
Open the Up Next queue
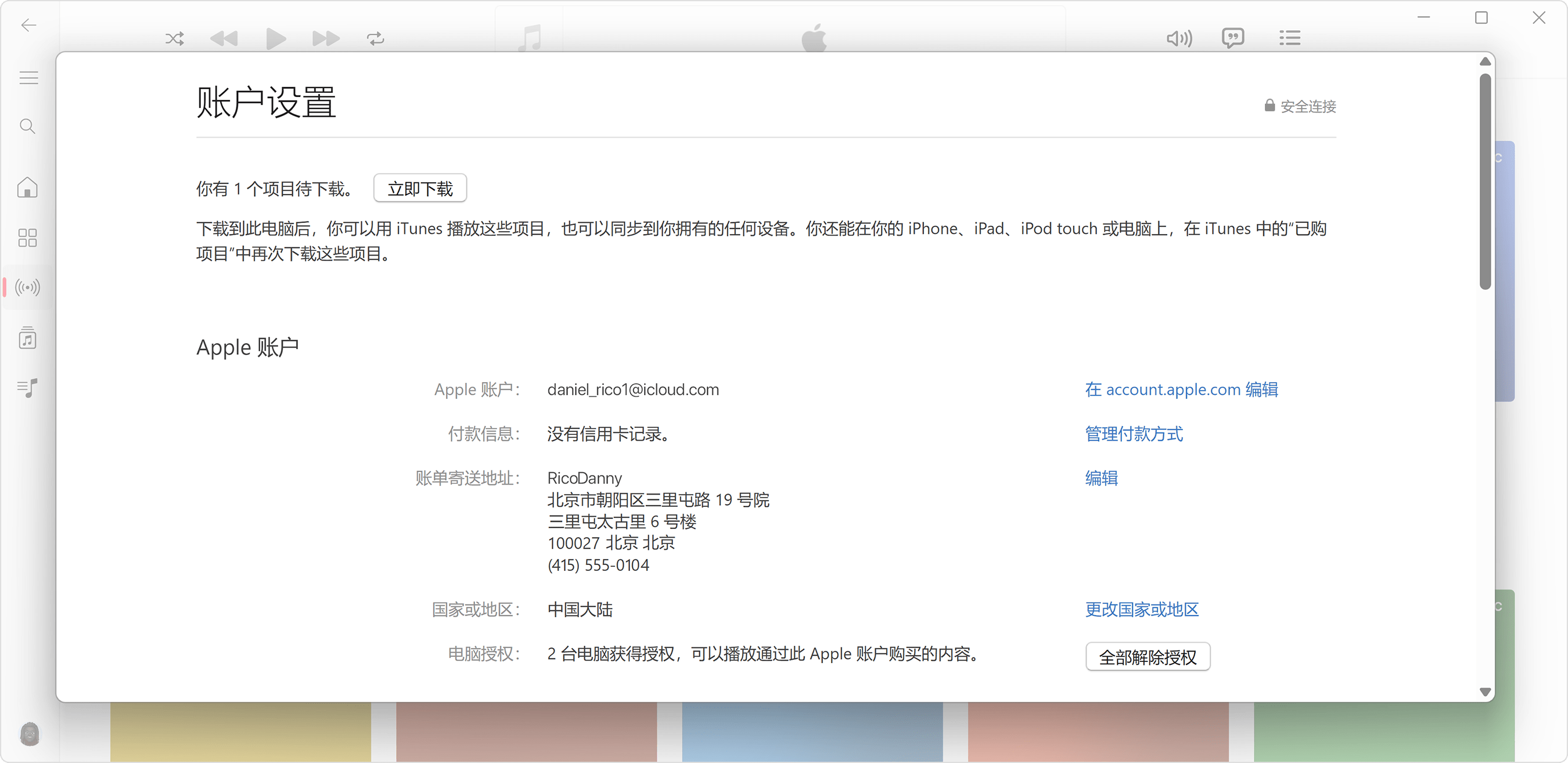pyautogui.click(x=1290, y=38)
